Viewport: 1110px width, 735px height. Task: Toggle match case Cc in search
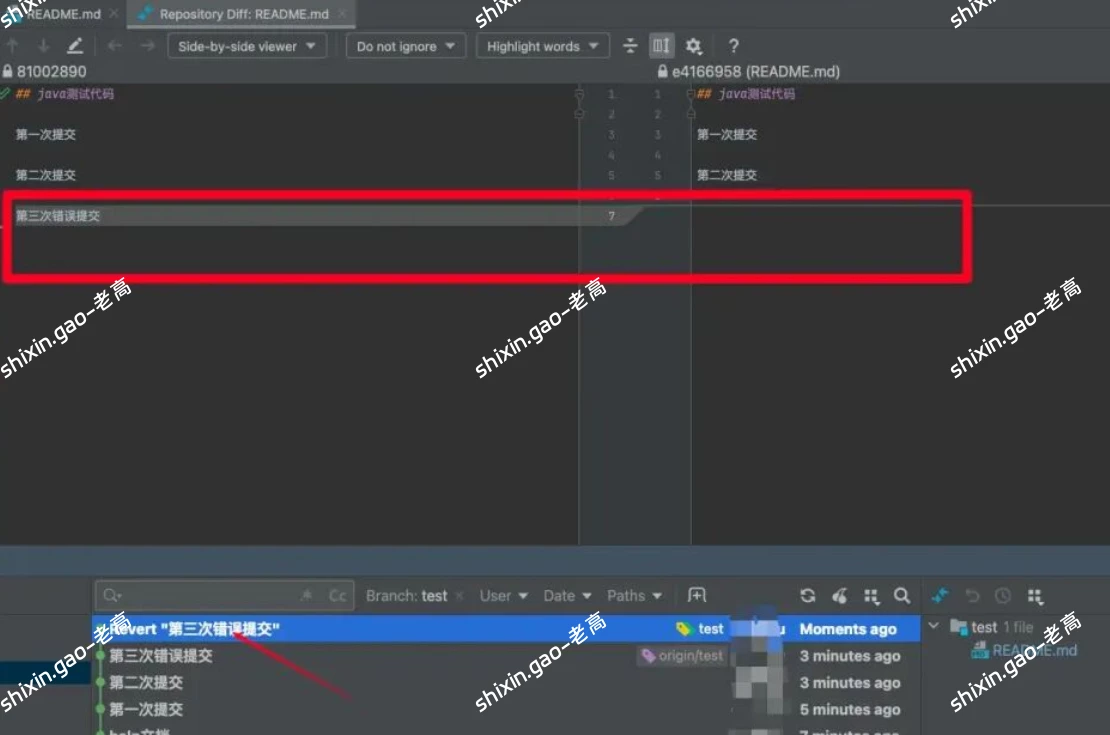[x=338, y=596]
